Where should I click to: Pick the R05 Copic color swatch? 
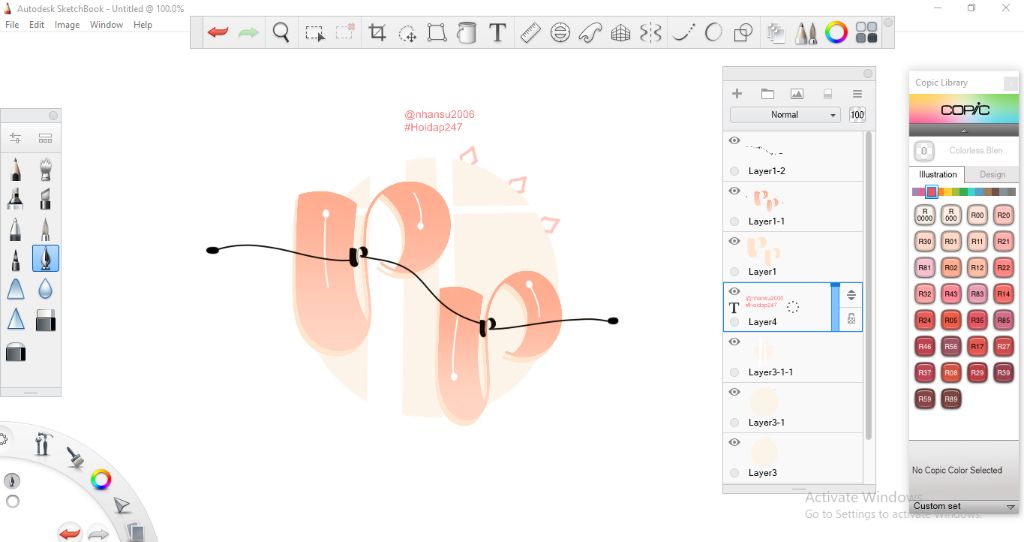[x=951, y=320]
